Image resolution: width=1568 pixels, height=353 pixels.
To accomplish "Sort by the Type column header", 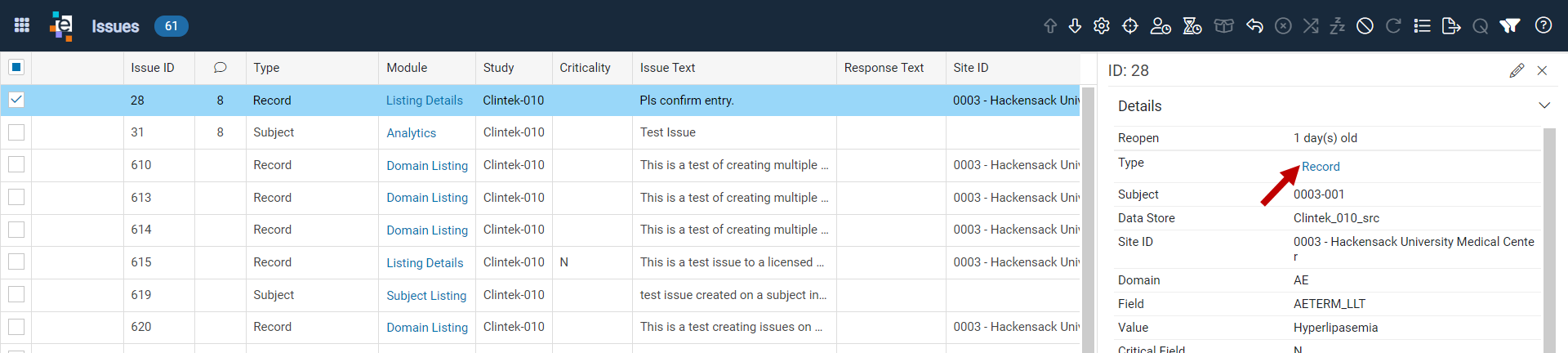I will tap(266, 68).
